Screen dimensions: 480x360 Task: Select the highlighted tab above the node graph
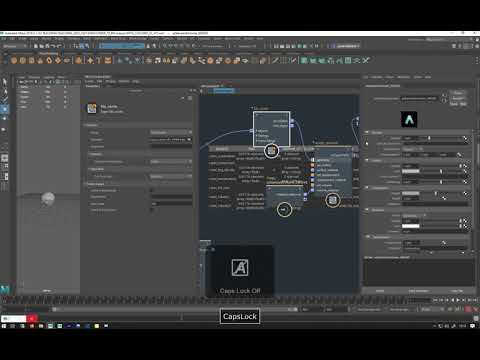click(224, 90)
